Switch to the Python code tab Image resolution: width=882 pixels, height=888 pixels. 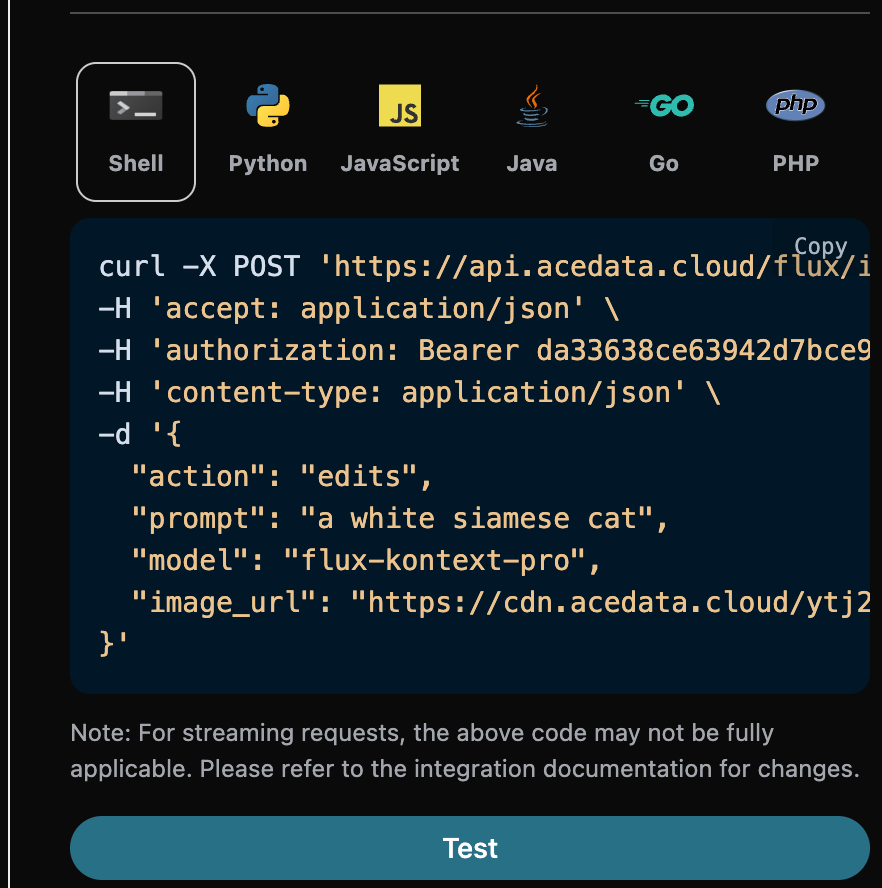[x=267, y=131]
